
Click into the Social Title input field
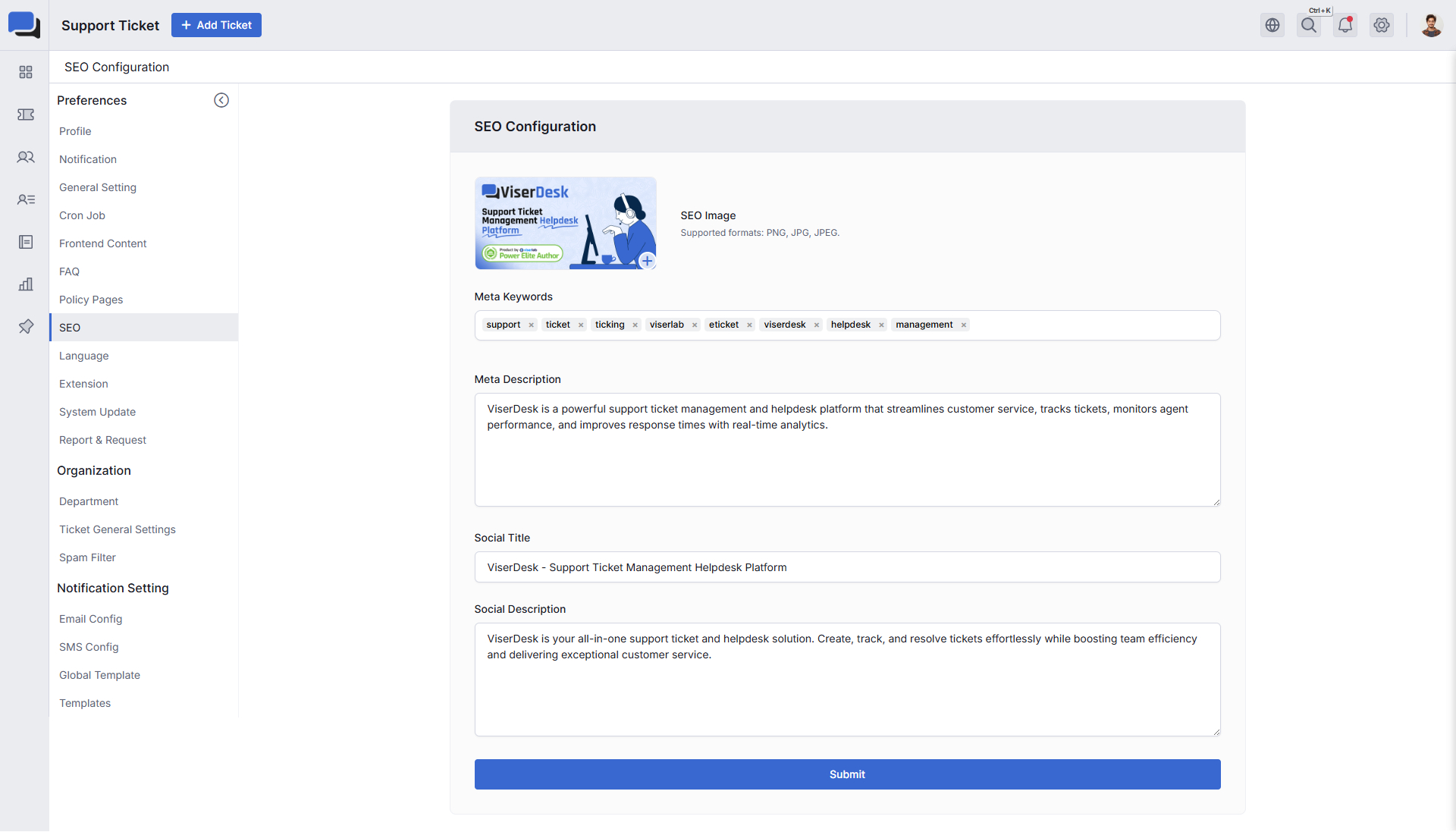pyautogui.click(x=847, y=567)
